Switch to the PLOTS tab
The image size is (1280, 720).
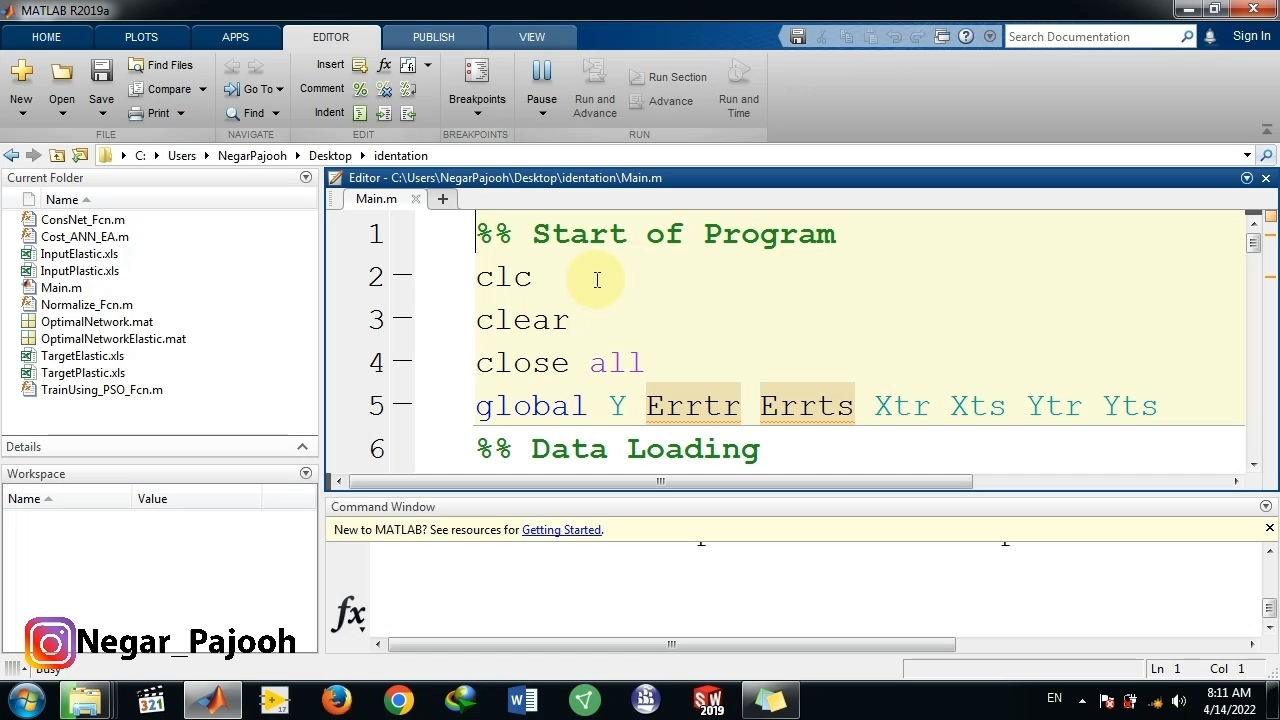[x=141, y=37]
